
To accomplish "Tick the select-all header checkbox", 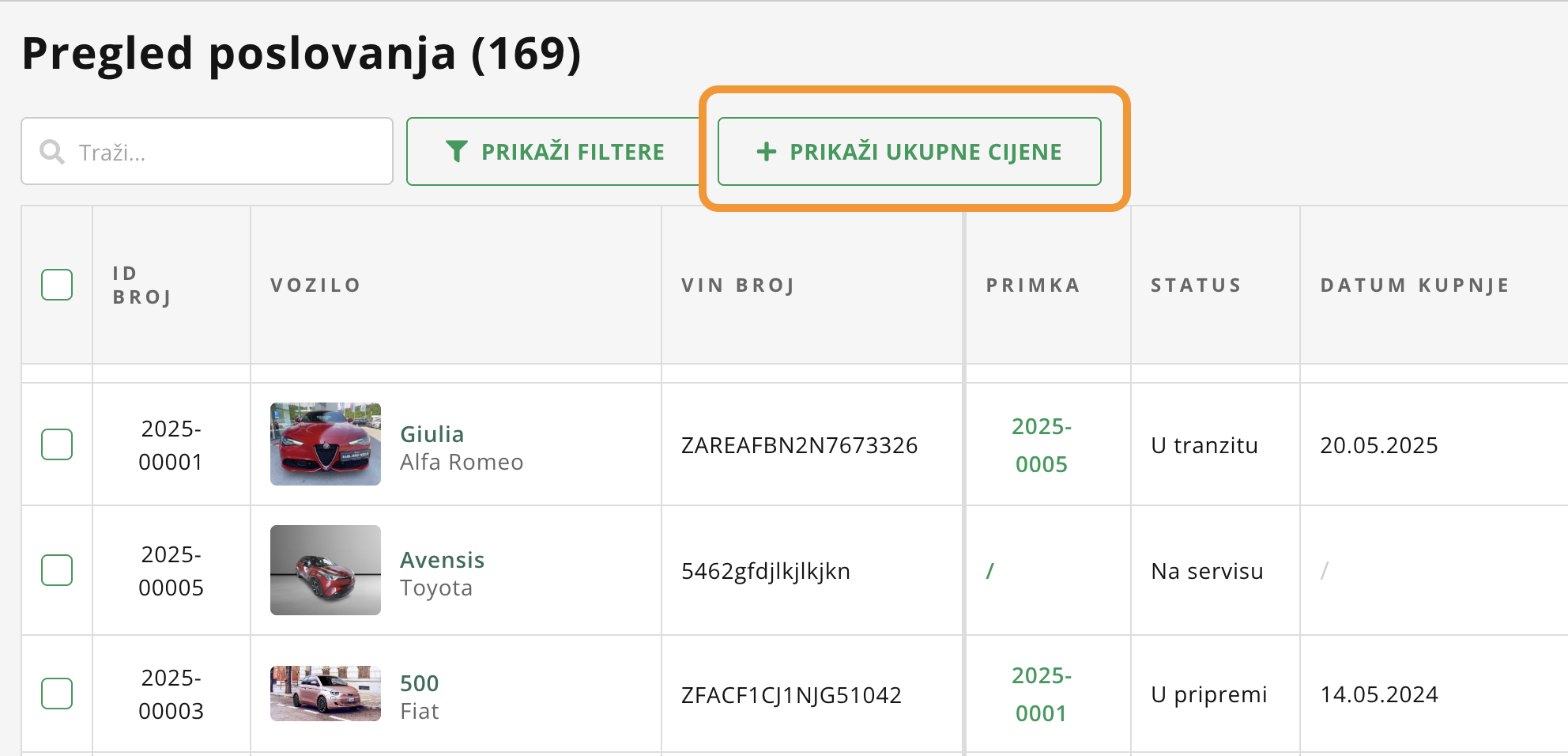I will (57, 285).
